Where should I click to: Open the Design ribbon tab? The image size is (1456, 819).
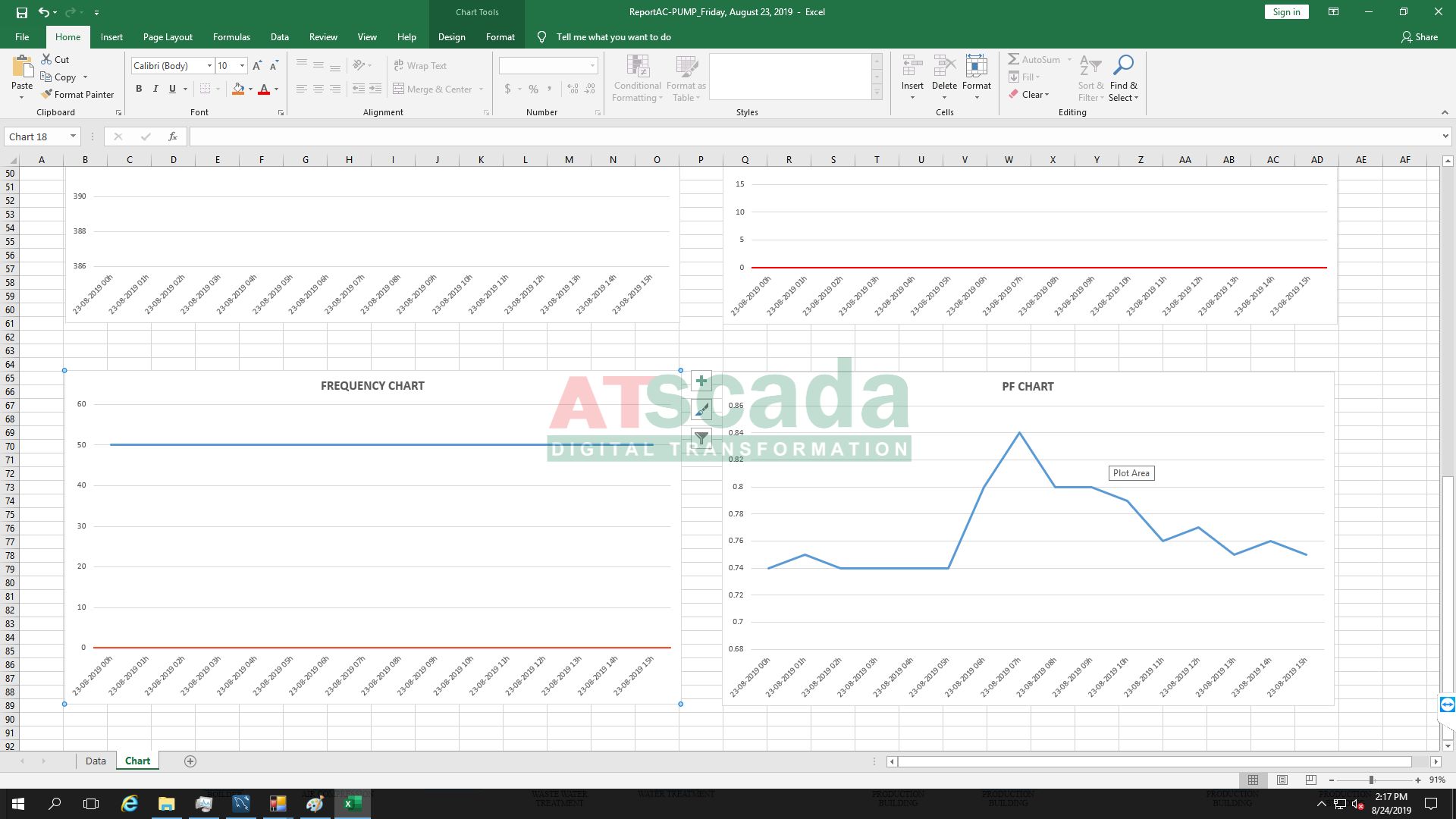[x=451, y=37]
